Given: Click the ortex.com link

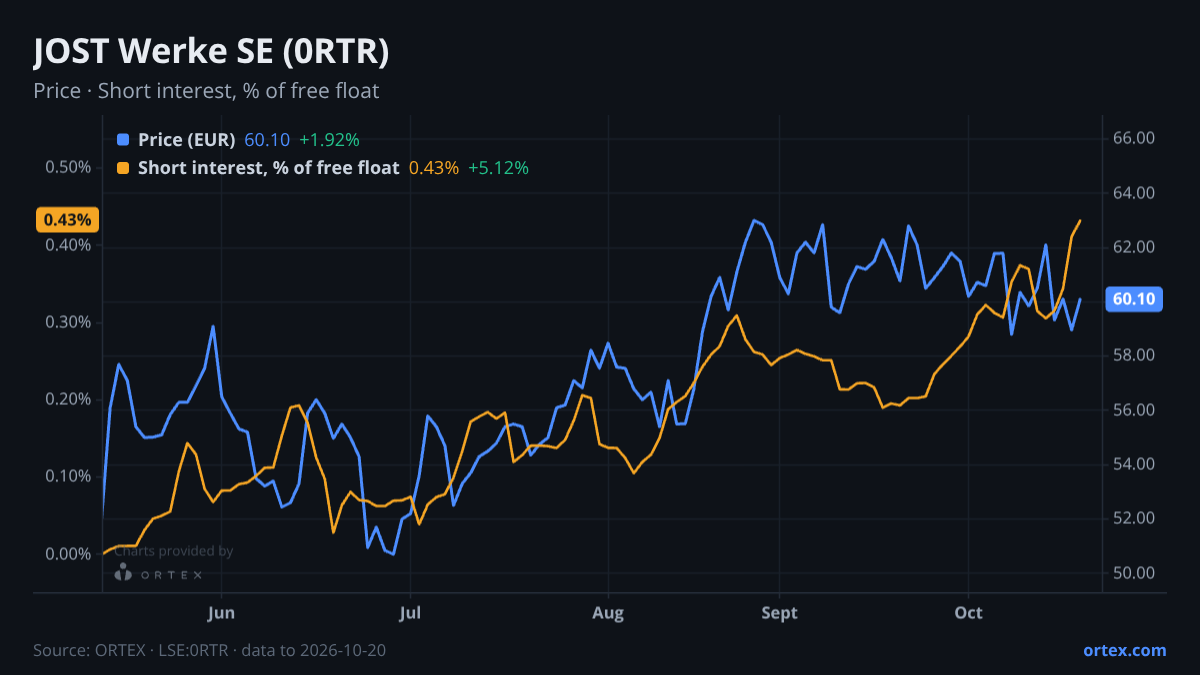Looking at the screenshot, I should (1125, 650).
